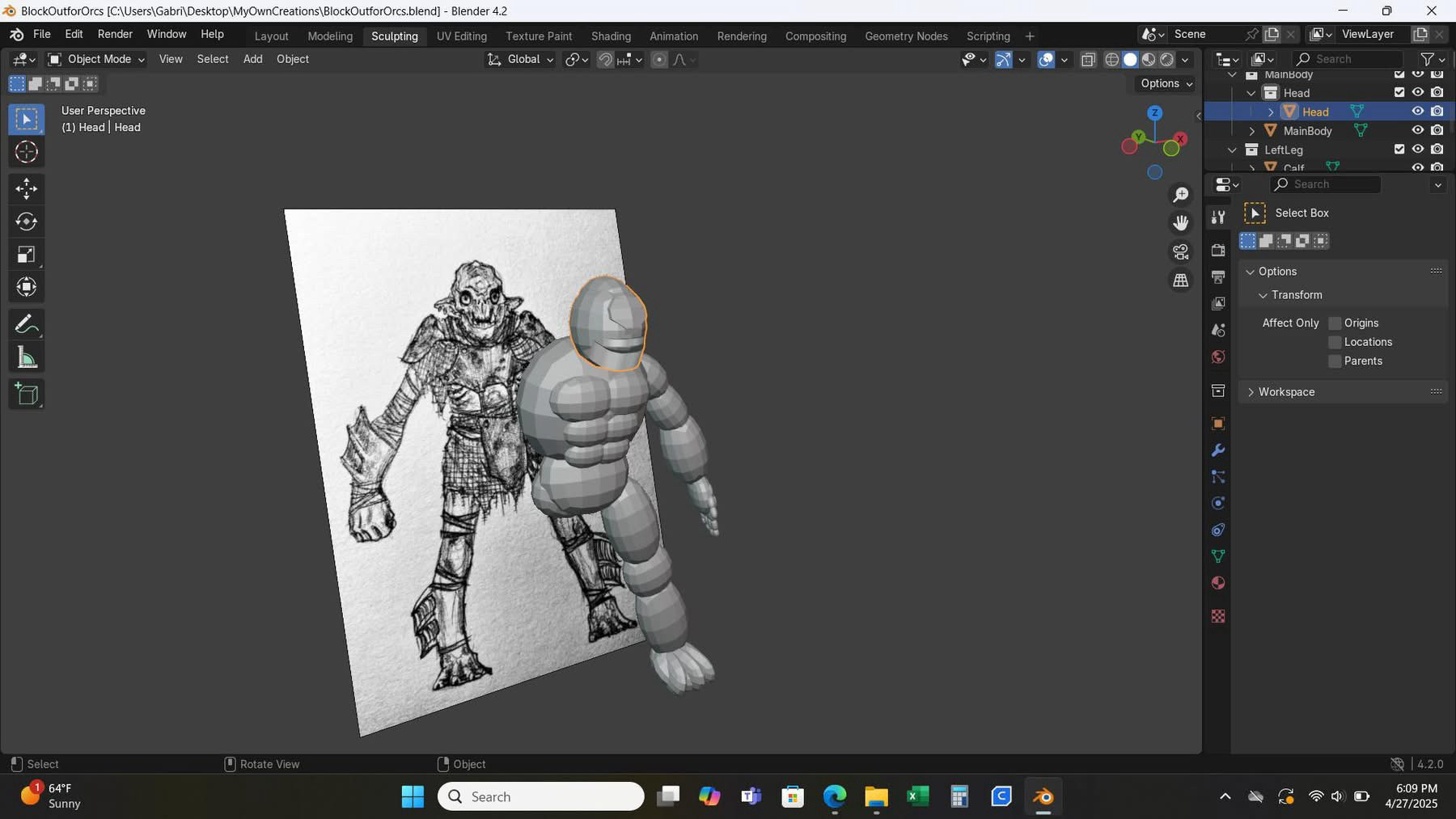Select solid viewport shading mode

[1130, 60]
